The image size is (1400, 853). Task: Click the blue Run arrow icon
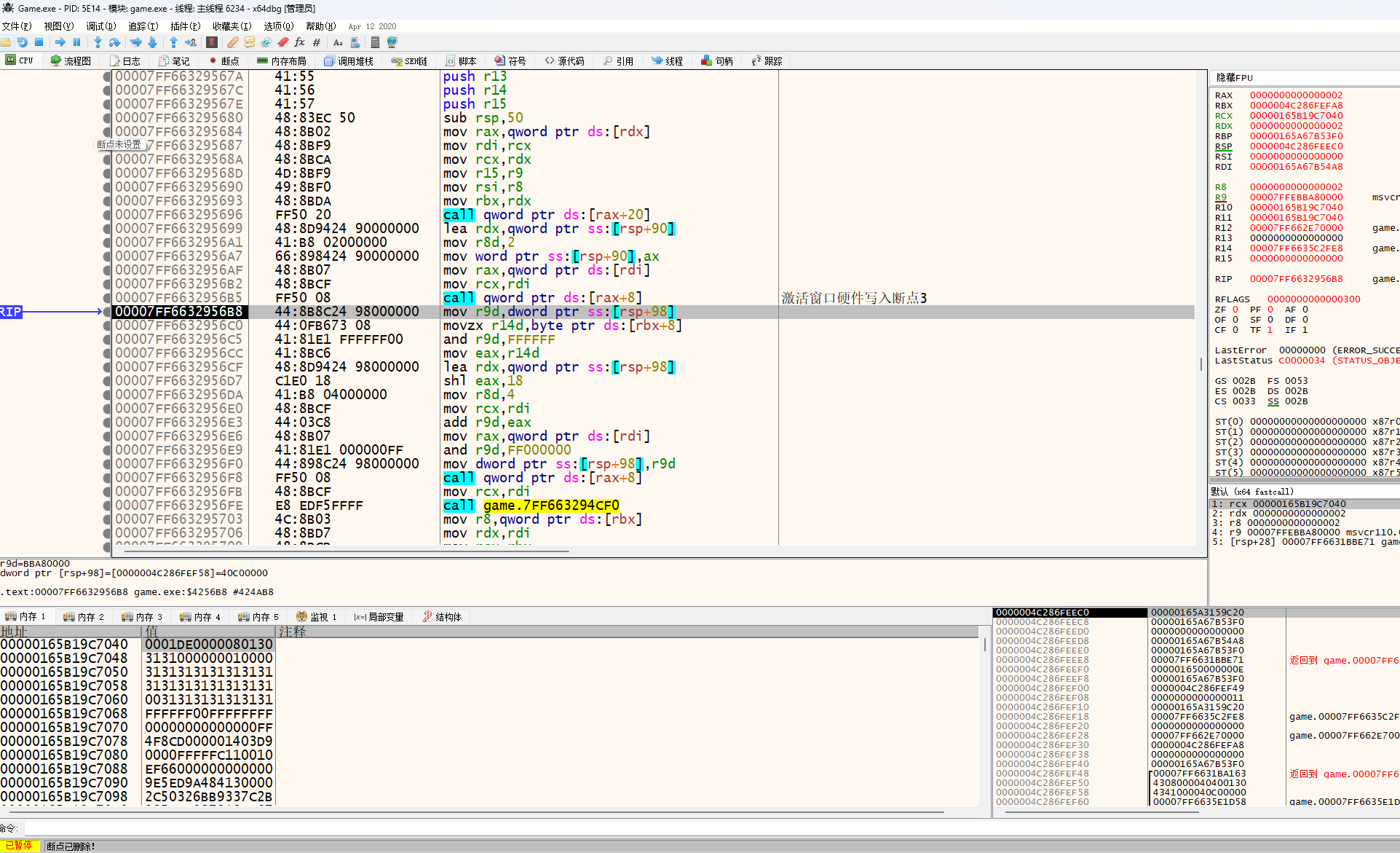[x=60, y=42]
